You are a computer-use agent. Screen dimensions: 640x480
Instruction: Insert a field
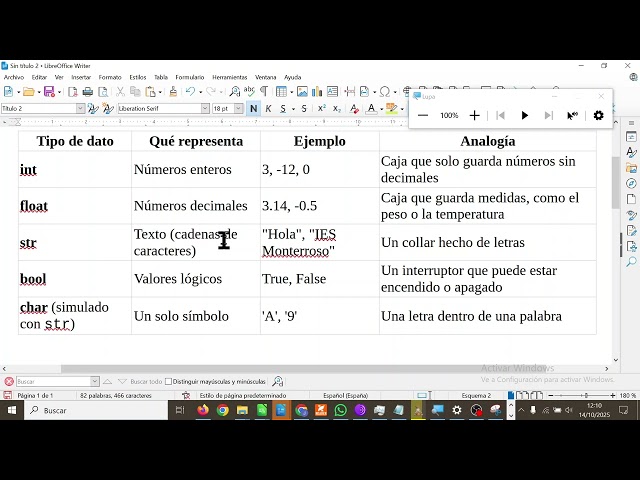364,91
